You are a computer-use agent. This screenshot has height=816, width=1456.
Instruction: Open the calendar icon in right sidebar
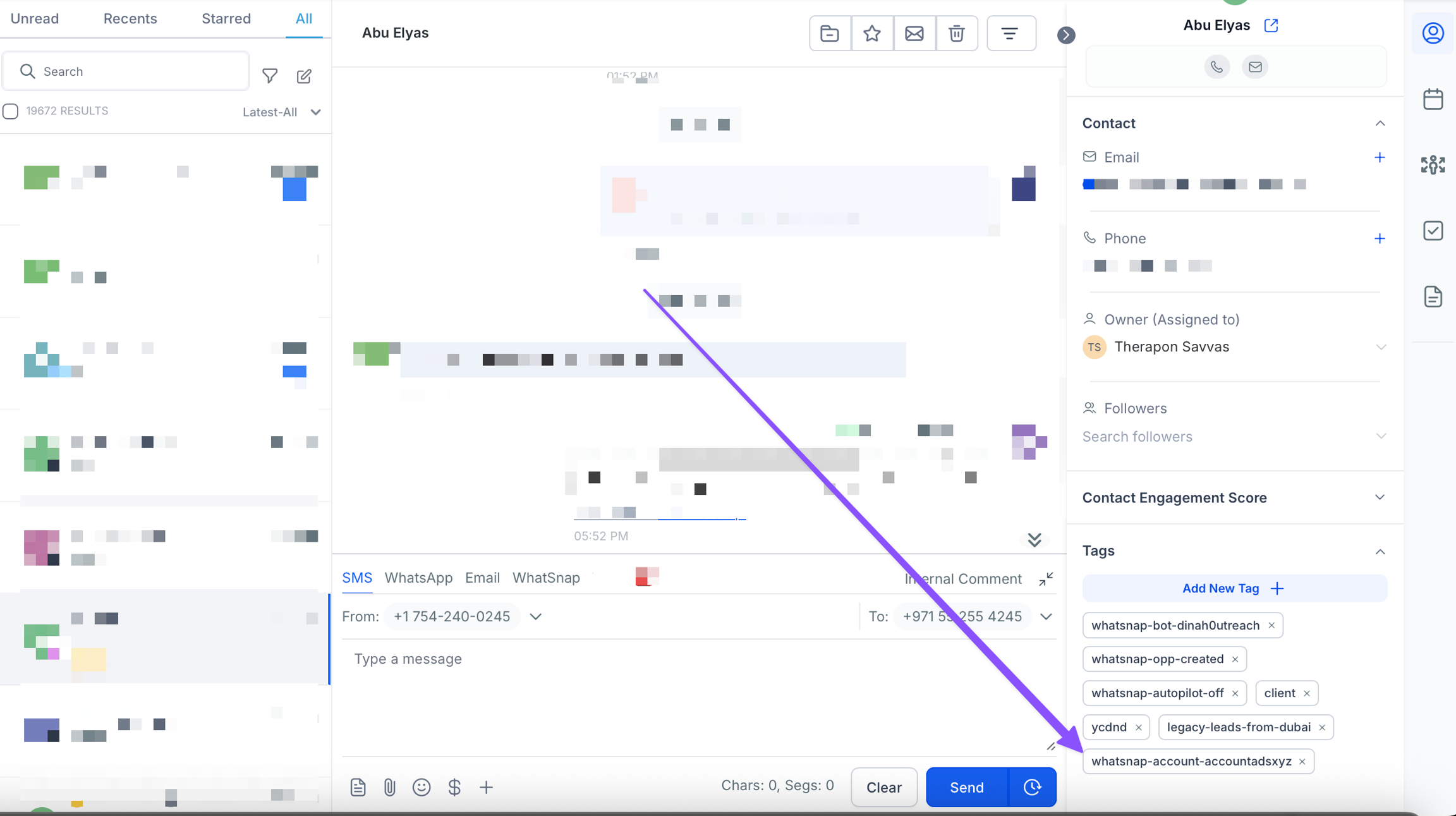[1433, 99]
